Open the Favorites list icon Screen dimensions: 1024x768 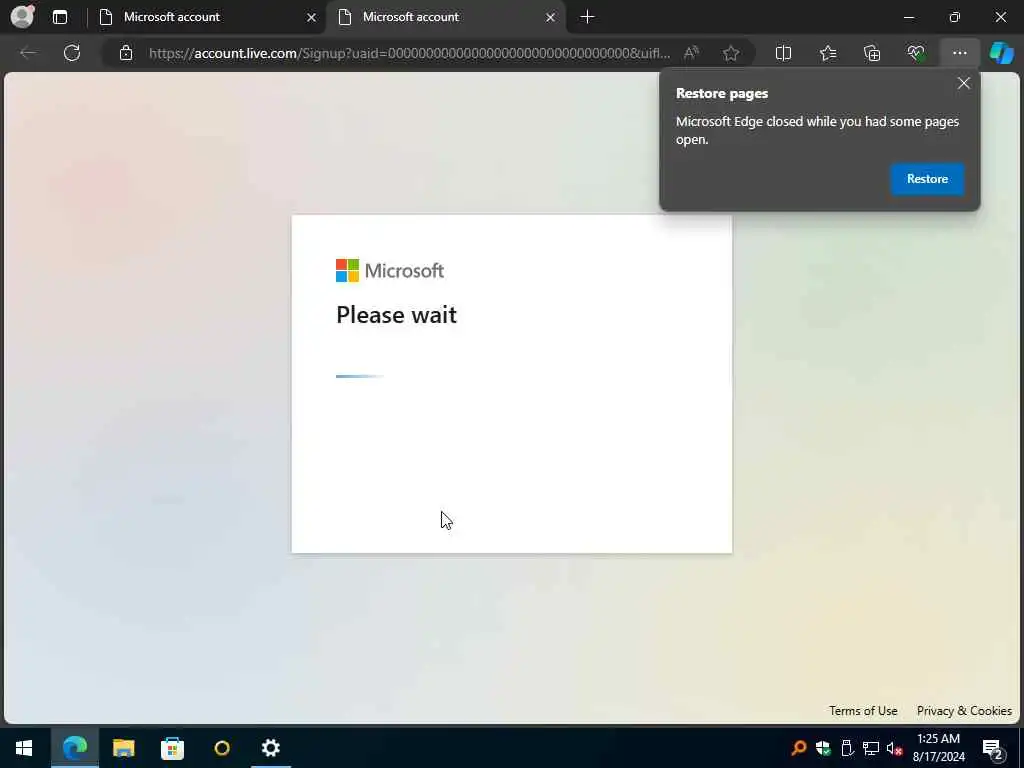point(827,53)
